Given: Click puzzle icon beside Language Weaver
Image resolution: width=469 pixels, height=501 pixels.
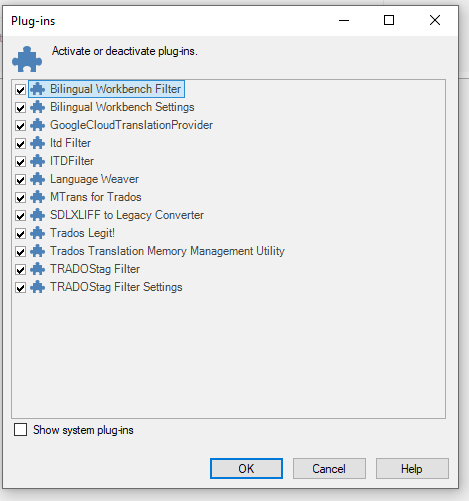Looking at the screenshot, I should coord(37,179).
